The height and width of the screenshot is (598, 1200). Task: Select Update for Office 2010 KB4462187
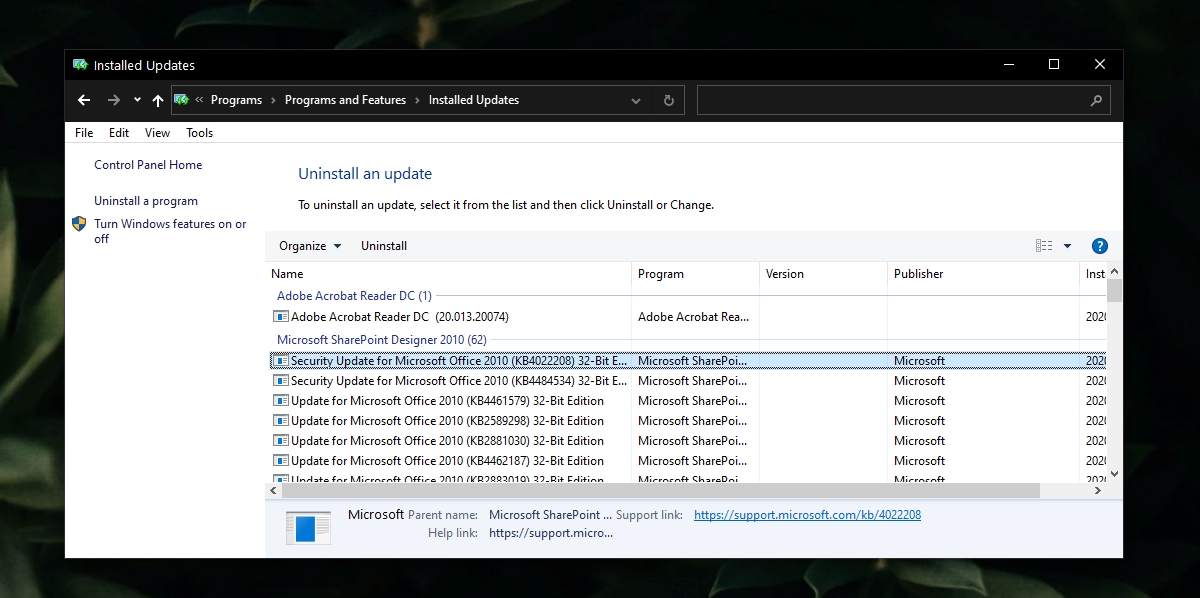click(x=687, y=461)
